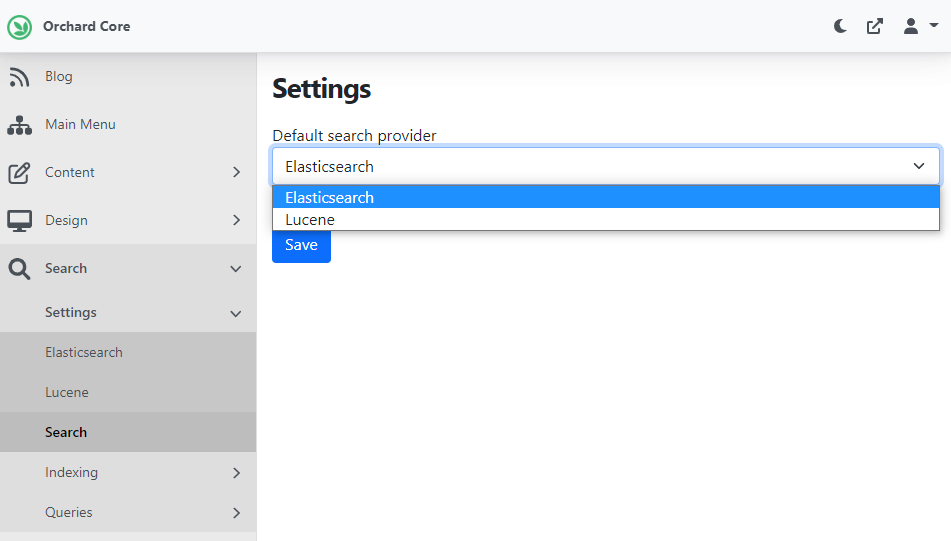Click the Default search provider label
The height and width of the screenshot is (541, 951).
[354, 136]
